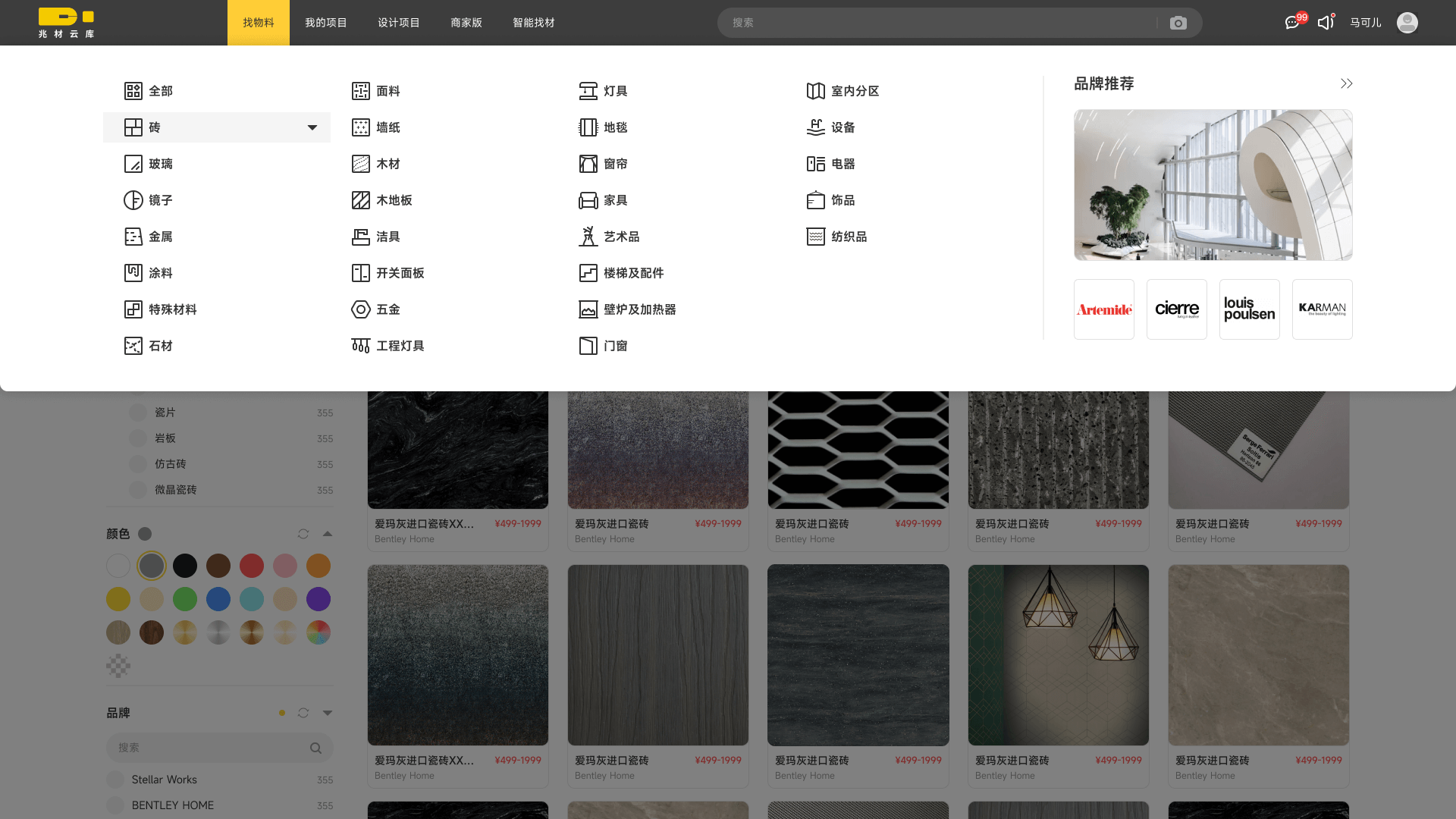
Task: Open the user avatar profile
Action: (1407, 23)
